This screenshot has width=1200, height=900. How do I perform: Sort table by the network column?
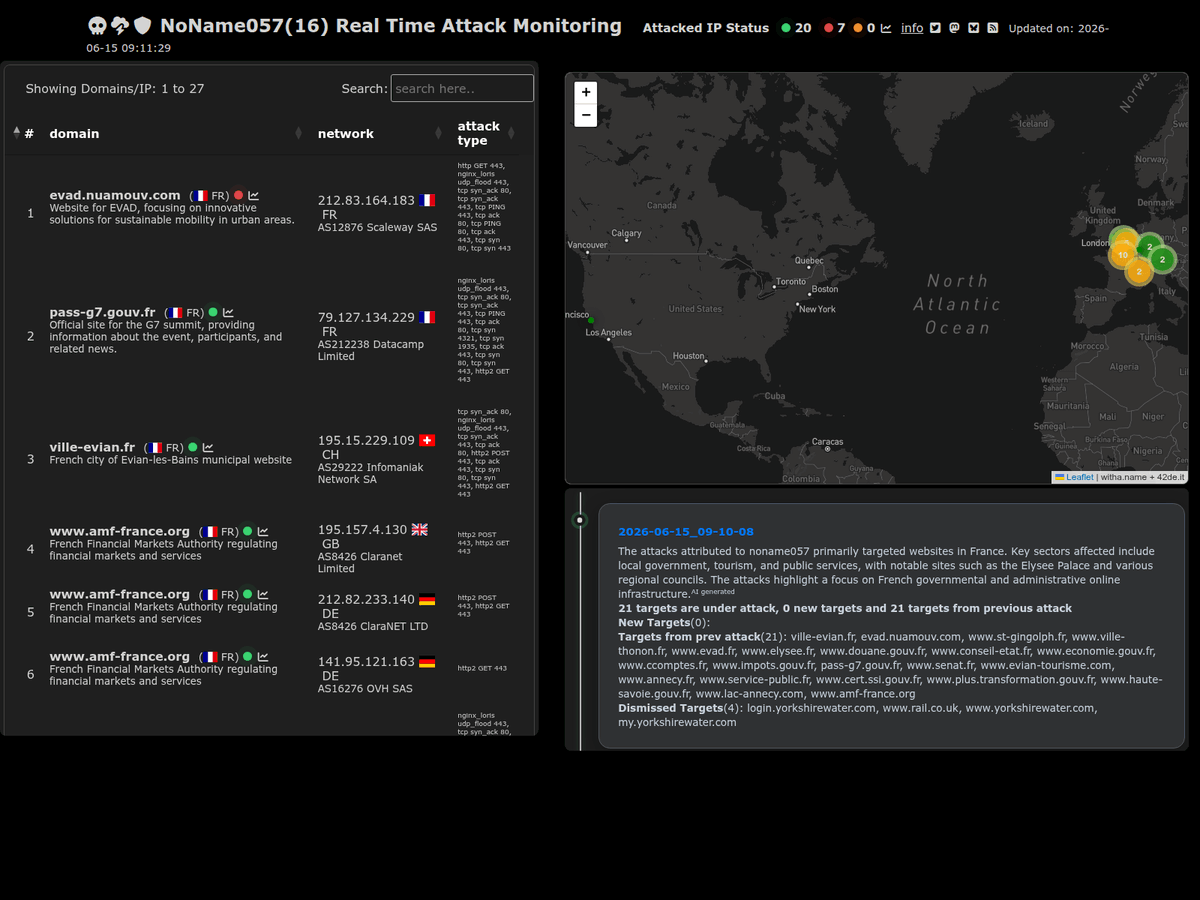pos(378,133)
